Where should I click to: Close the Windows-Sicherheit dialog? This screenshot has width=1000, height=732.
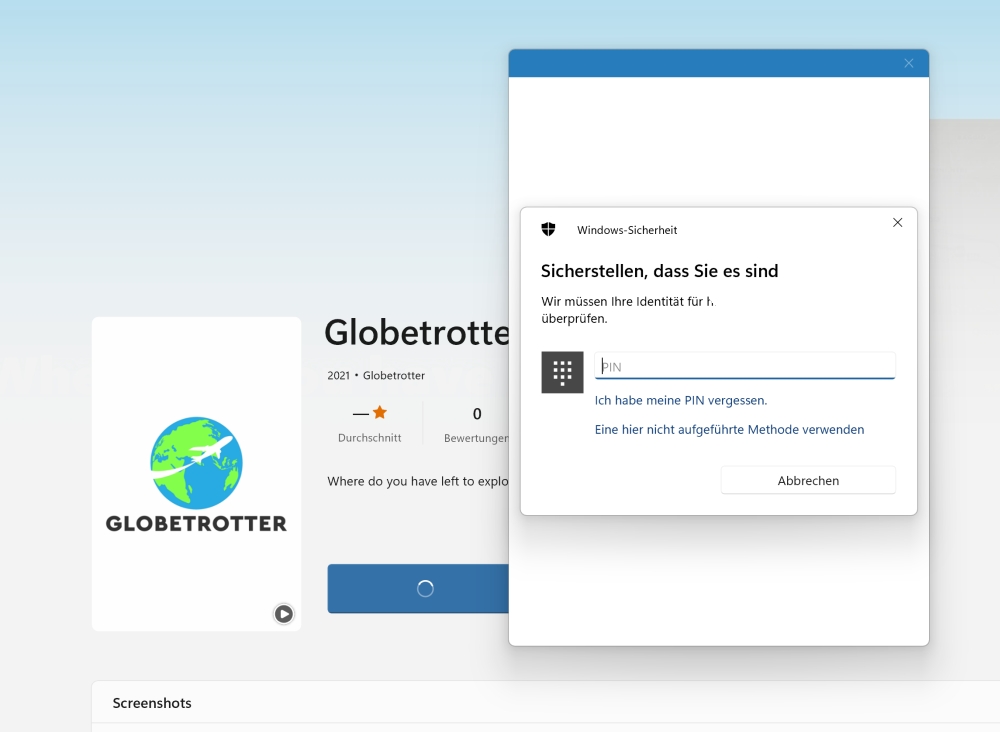point(897,223)
